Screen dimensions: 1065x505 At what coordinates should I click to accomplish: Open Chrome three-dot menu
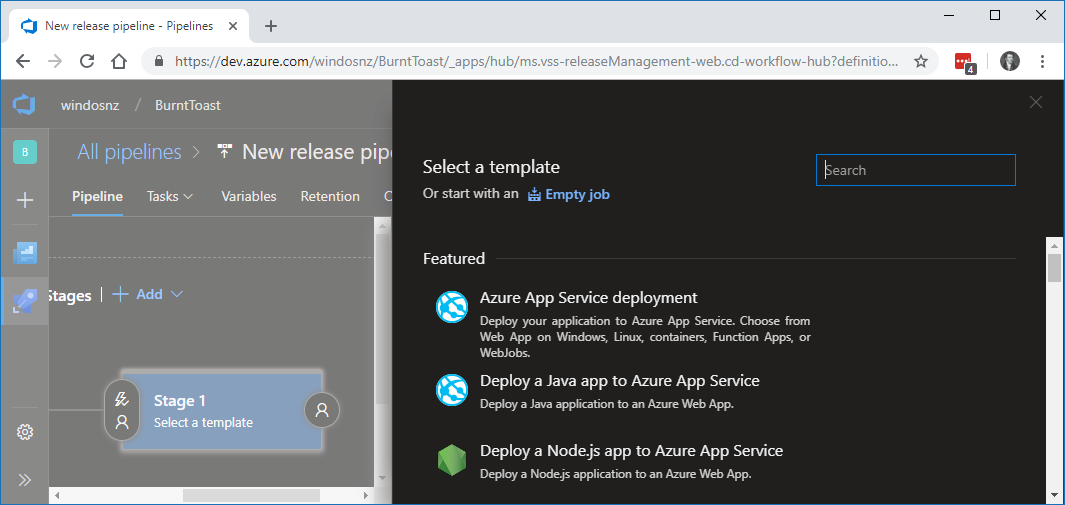[x=1043, y=61]
